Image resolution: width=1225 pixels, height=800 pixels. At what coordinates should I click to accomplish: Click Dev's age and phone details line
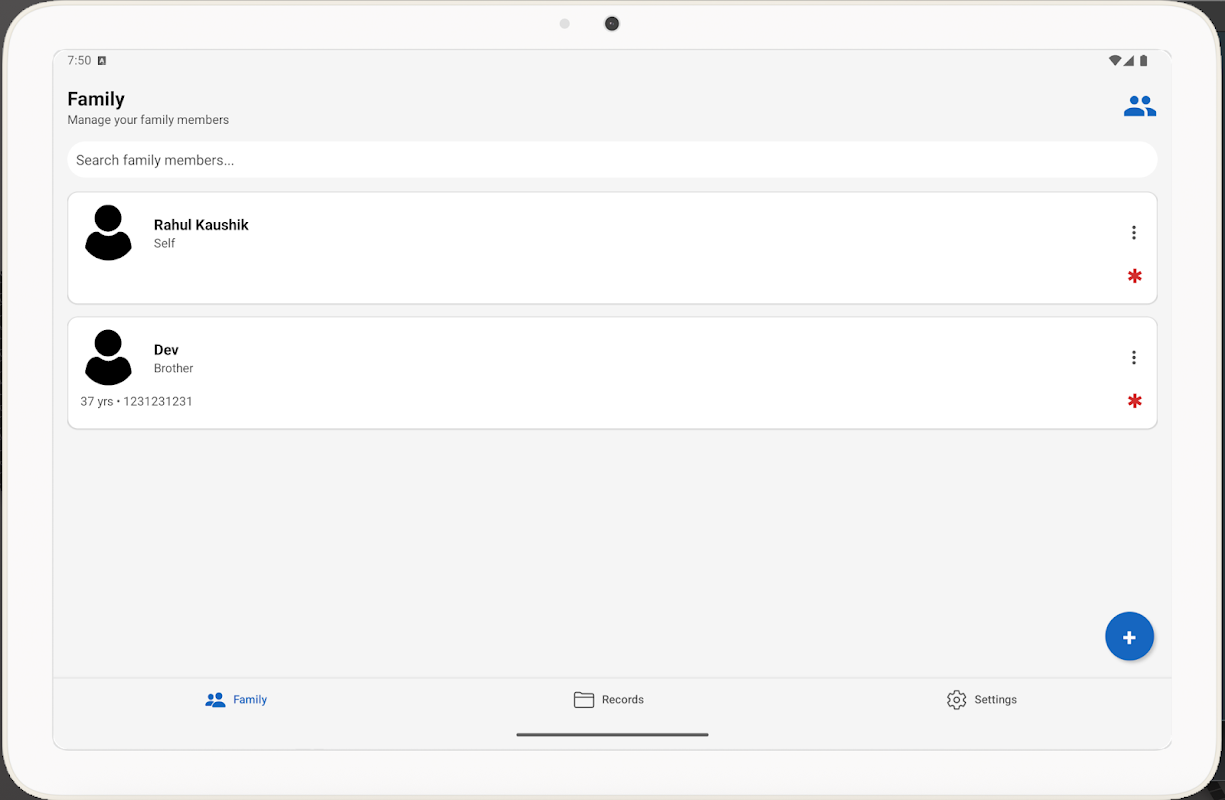coord(137,402)
